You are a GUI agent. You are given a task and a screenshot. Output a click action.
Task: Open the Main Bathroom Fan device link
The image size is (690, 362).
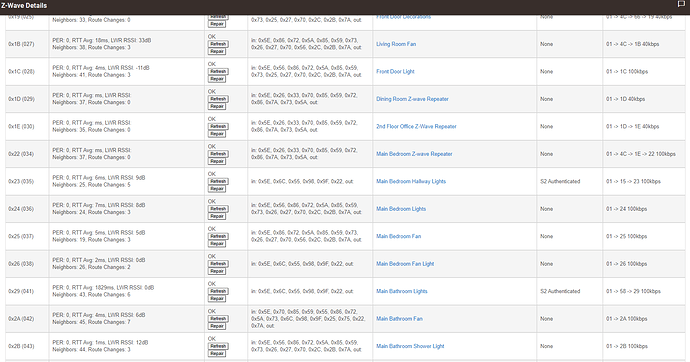(x=399, y=319)
